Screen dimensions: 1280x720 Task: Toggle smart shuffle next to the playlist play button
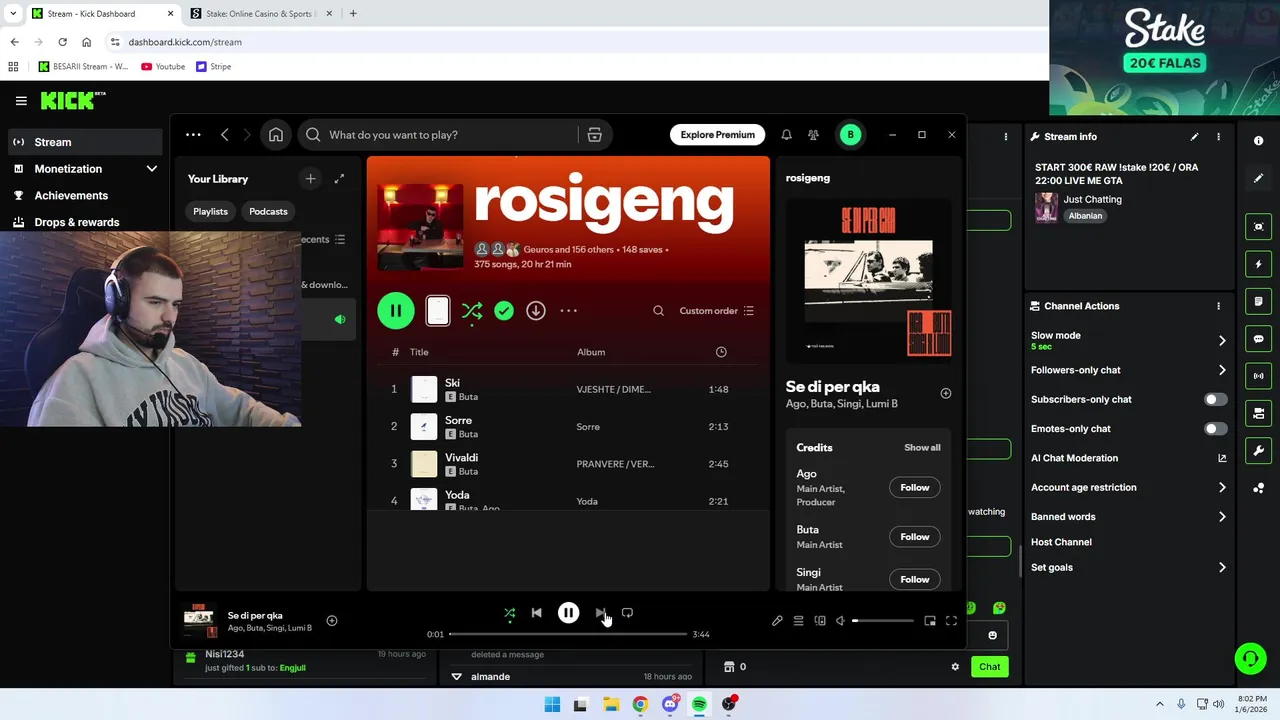pos(472,311)
